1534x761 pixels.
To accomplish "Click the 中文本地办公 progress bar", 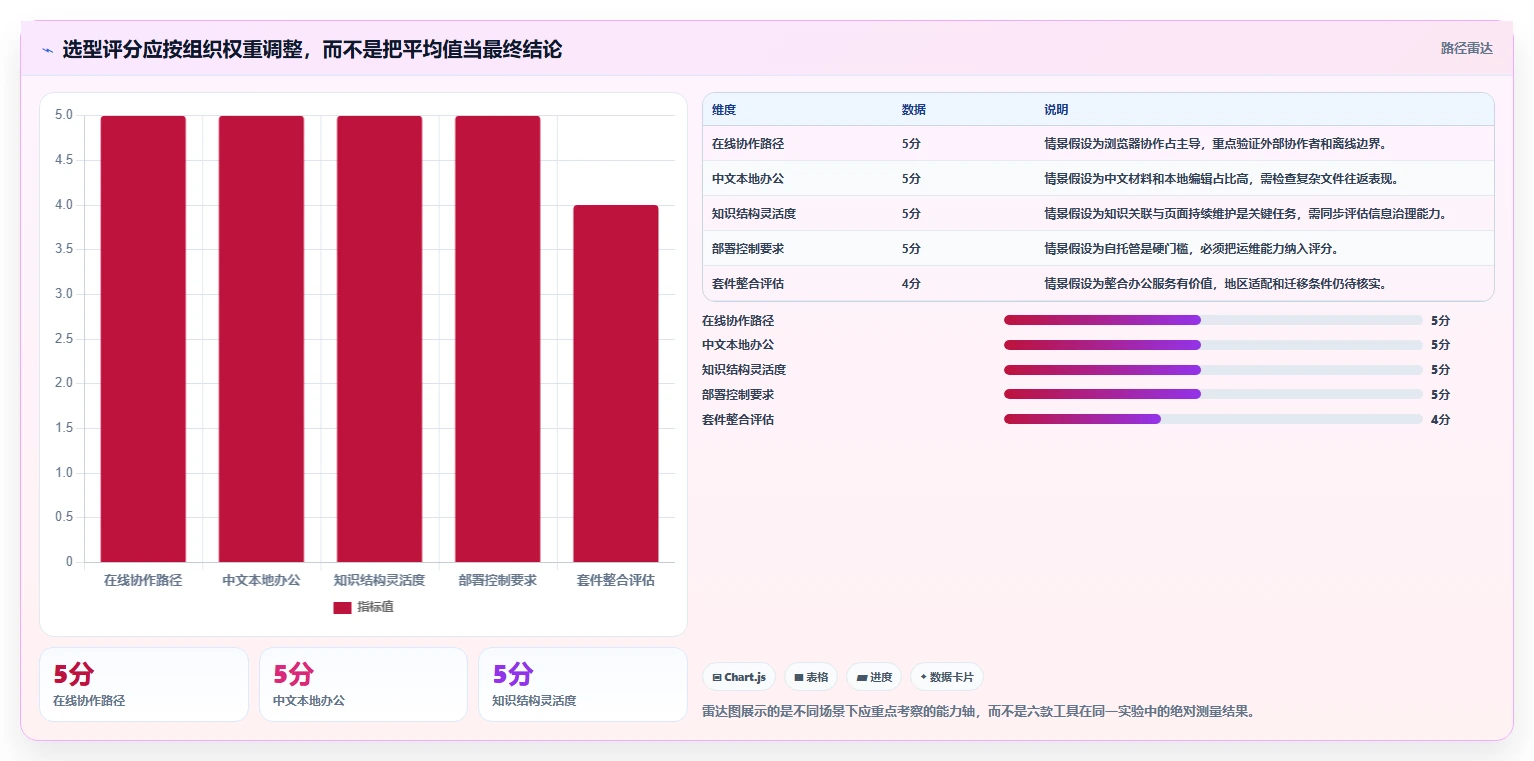I will pos(1213,344).
